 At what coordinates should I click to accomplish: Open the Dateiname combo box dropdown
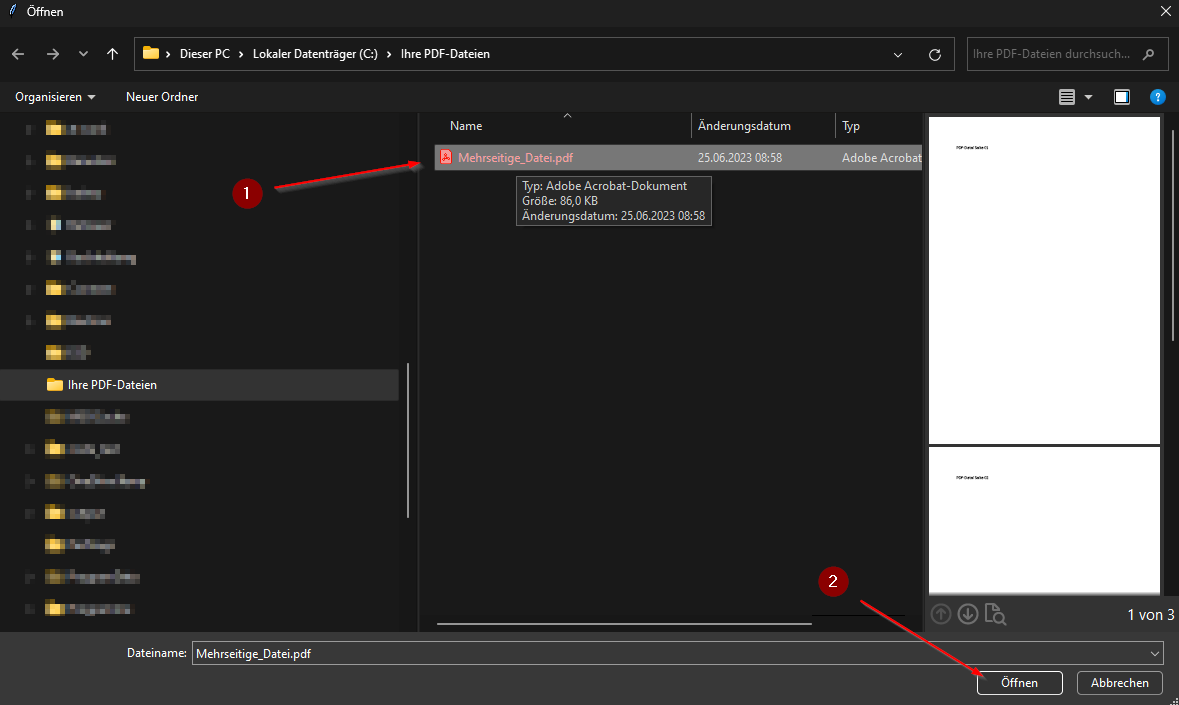[1155, 653]
